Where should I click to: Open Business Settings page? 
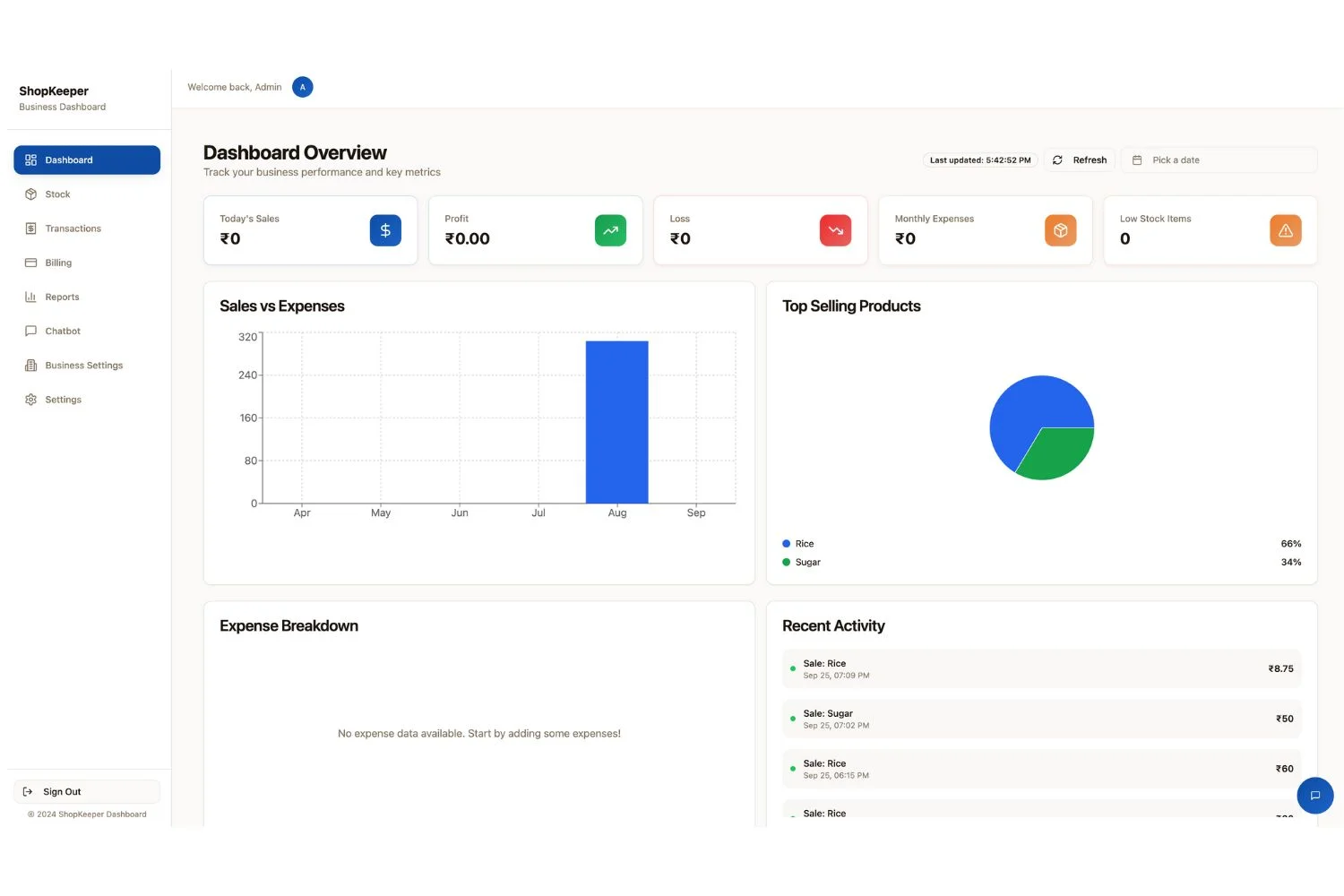83,366
